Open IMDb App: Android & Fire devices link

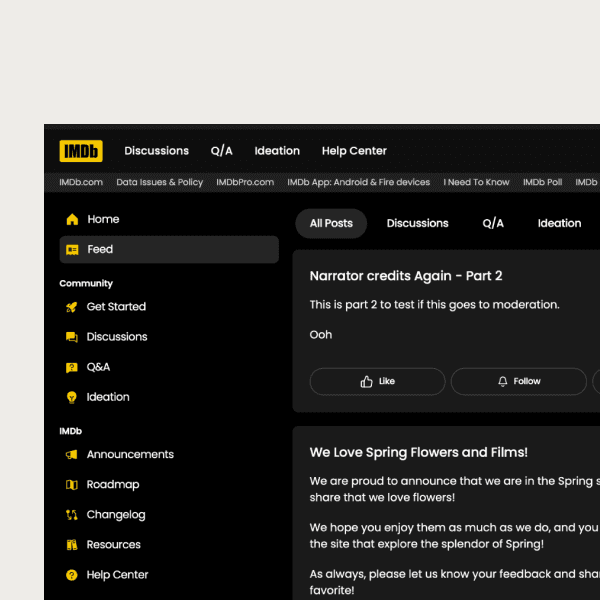(x=359, y=182)
